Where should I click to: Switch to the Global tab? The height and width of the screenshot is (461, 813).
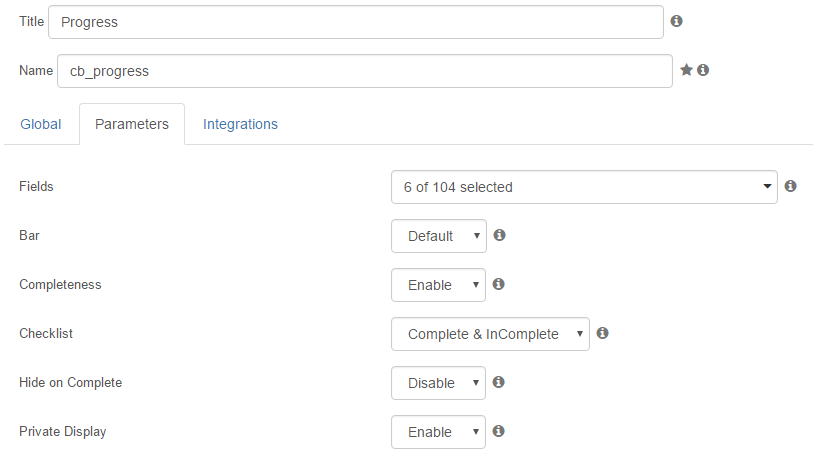pyautogui.click(x=40, y=124)
